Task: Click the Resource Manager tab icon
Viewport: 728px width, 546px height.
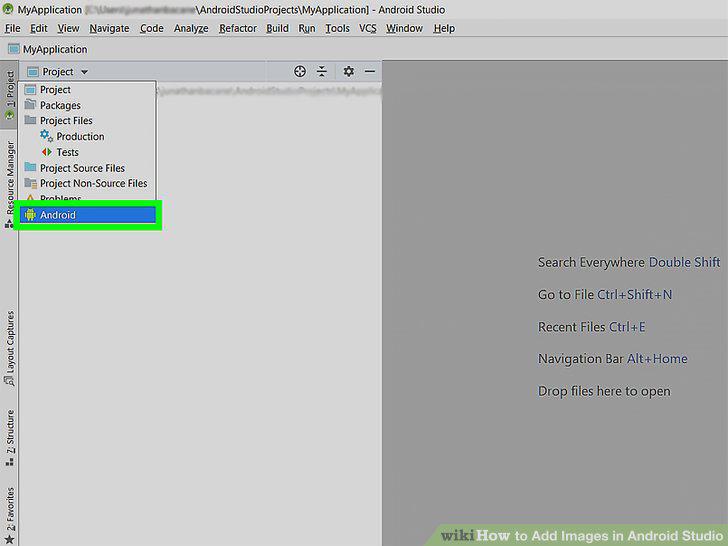Action: point(9,224)
